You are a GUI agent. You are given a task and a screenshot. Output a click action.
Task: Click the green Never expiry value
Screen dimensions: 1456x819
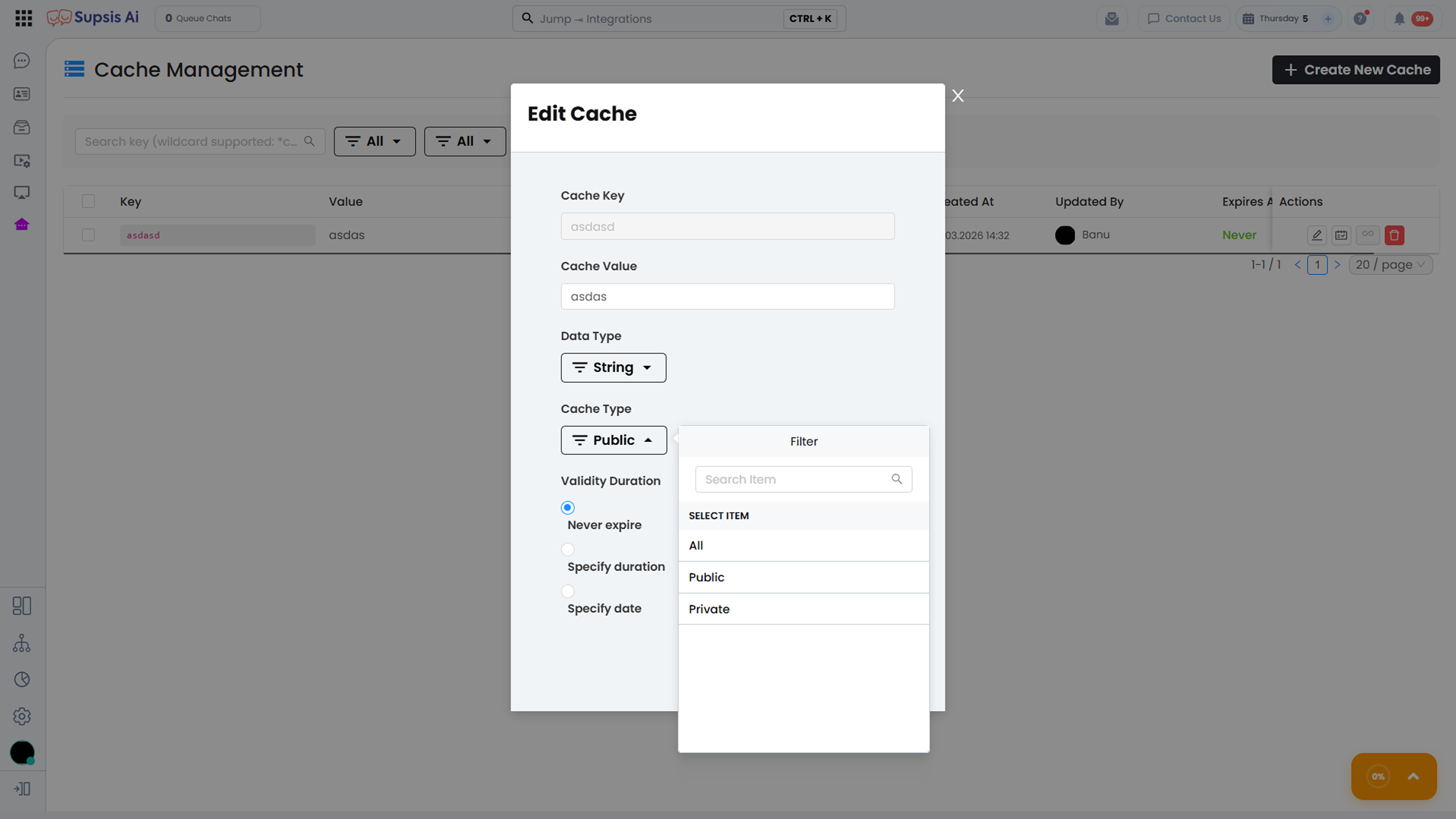1239,235
